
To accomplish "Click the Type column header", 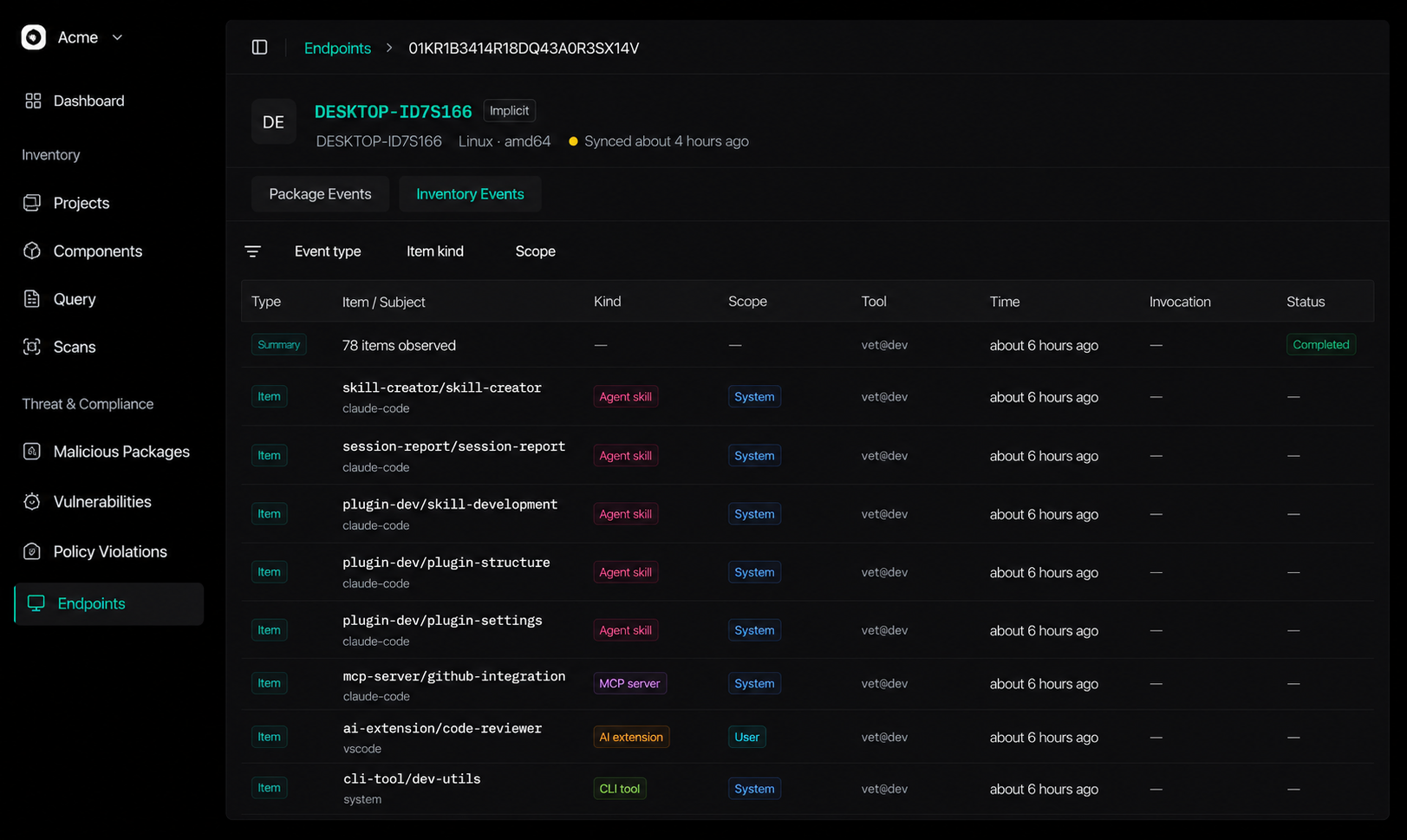I will pyautogui.click(x=266, y=302).
